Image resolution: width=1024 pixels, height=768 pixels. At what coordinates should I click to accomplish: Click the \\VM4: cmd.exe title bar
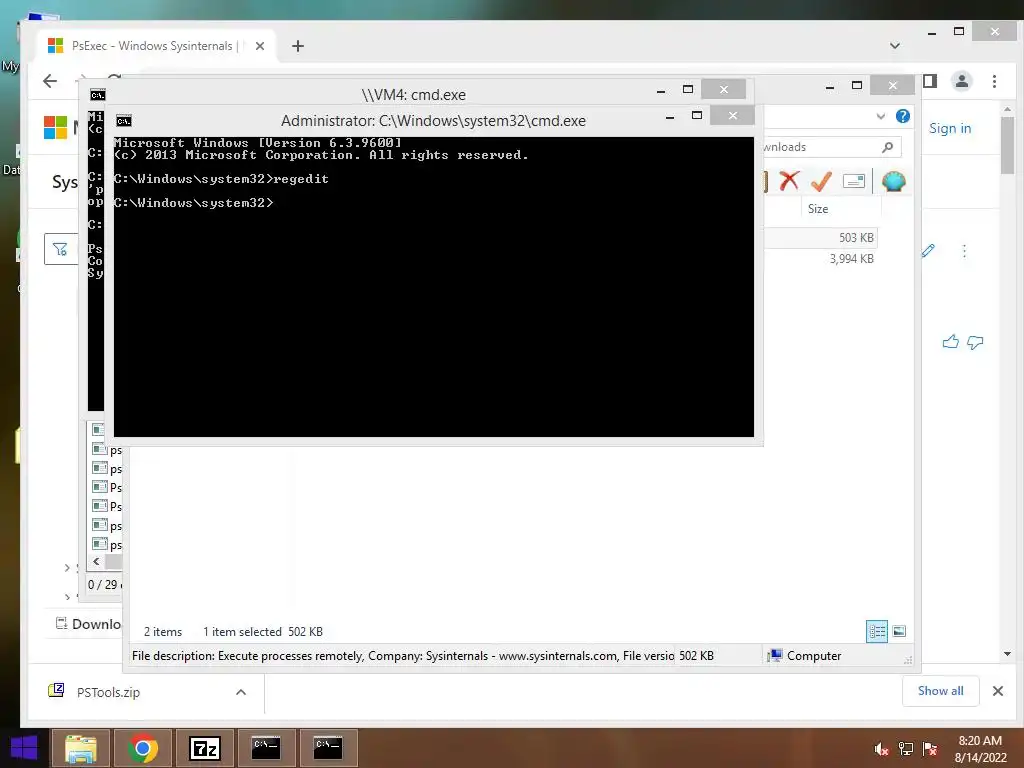(x=413, y=95)
